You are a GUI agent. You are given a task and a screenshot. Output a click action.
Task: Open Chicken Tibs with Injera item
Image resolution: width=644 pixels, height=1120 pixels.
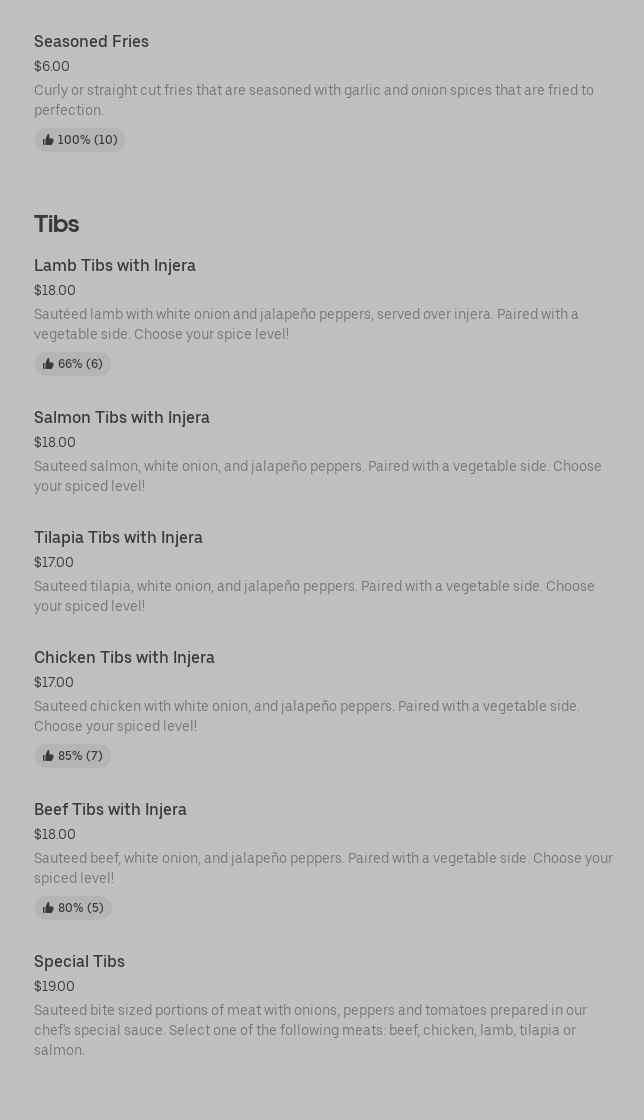(x=124, y=657)
